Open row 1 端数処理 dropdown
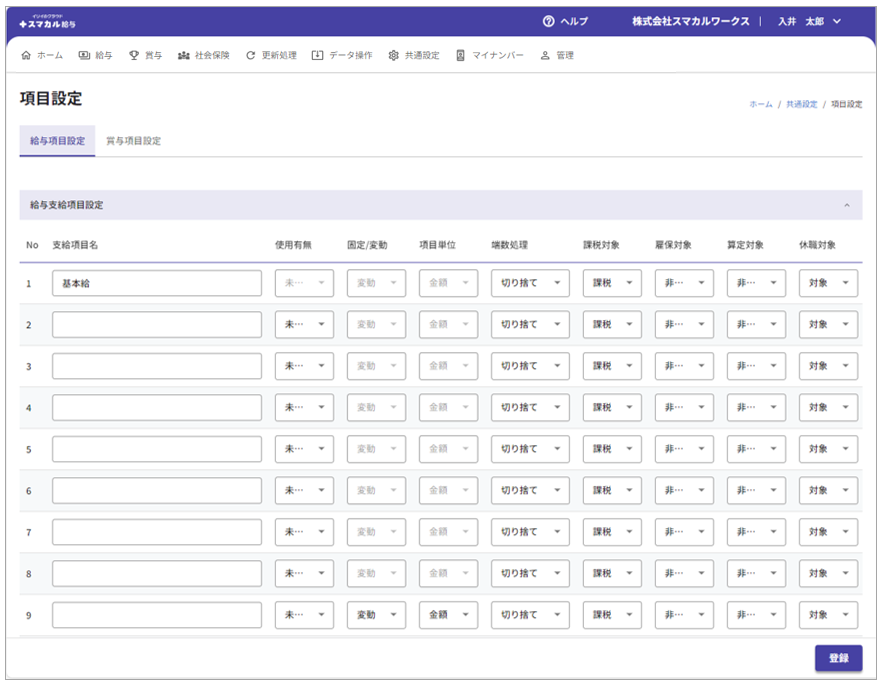 (x=530, y=283)
